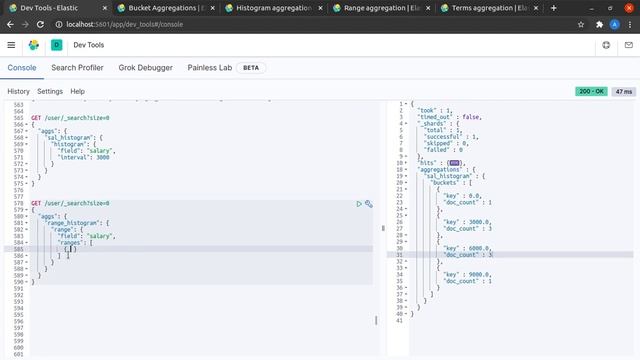Click the "interval": 3000 line
Image resolution: width=640 pixels, height=360 pixels.
click(x=83, y=157)
